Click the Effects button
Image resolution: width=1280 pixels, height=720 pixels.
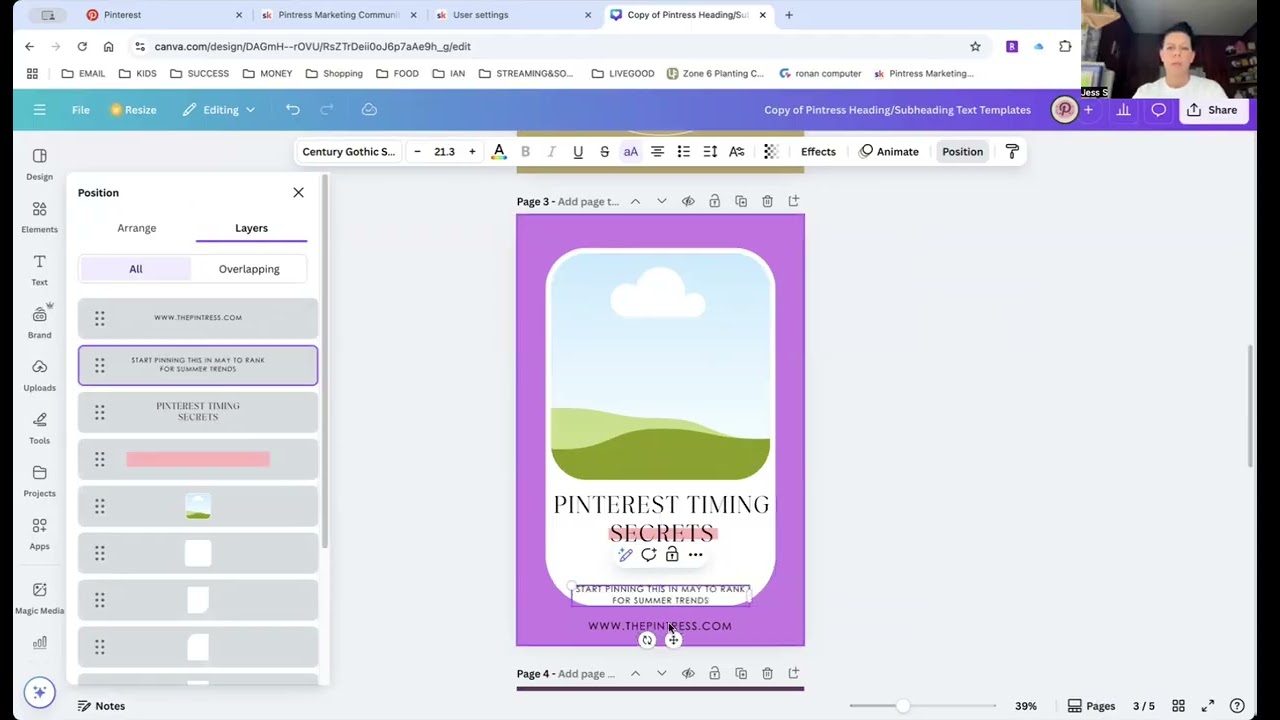pyautogui.click(x=818, y=152)
